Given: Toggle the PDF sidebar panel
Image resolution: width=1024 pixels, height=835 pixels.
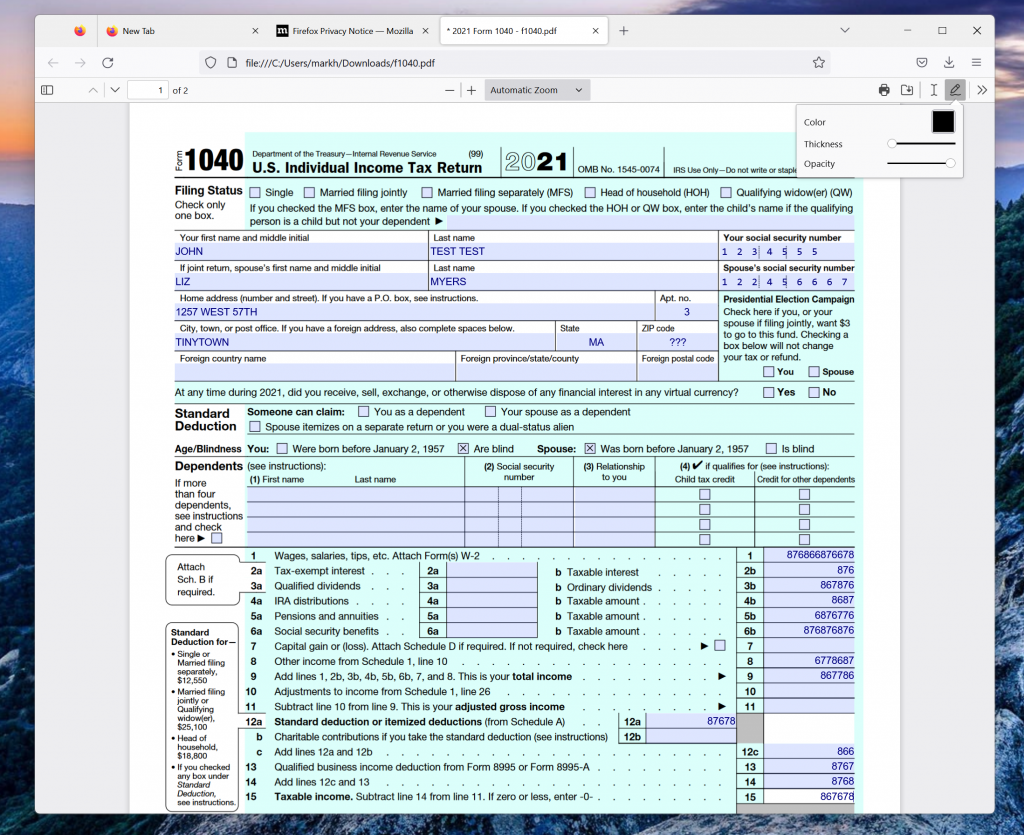Looking at the screenshot, I should pyautogui.click(x=46, y=89).
